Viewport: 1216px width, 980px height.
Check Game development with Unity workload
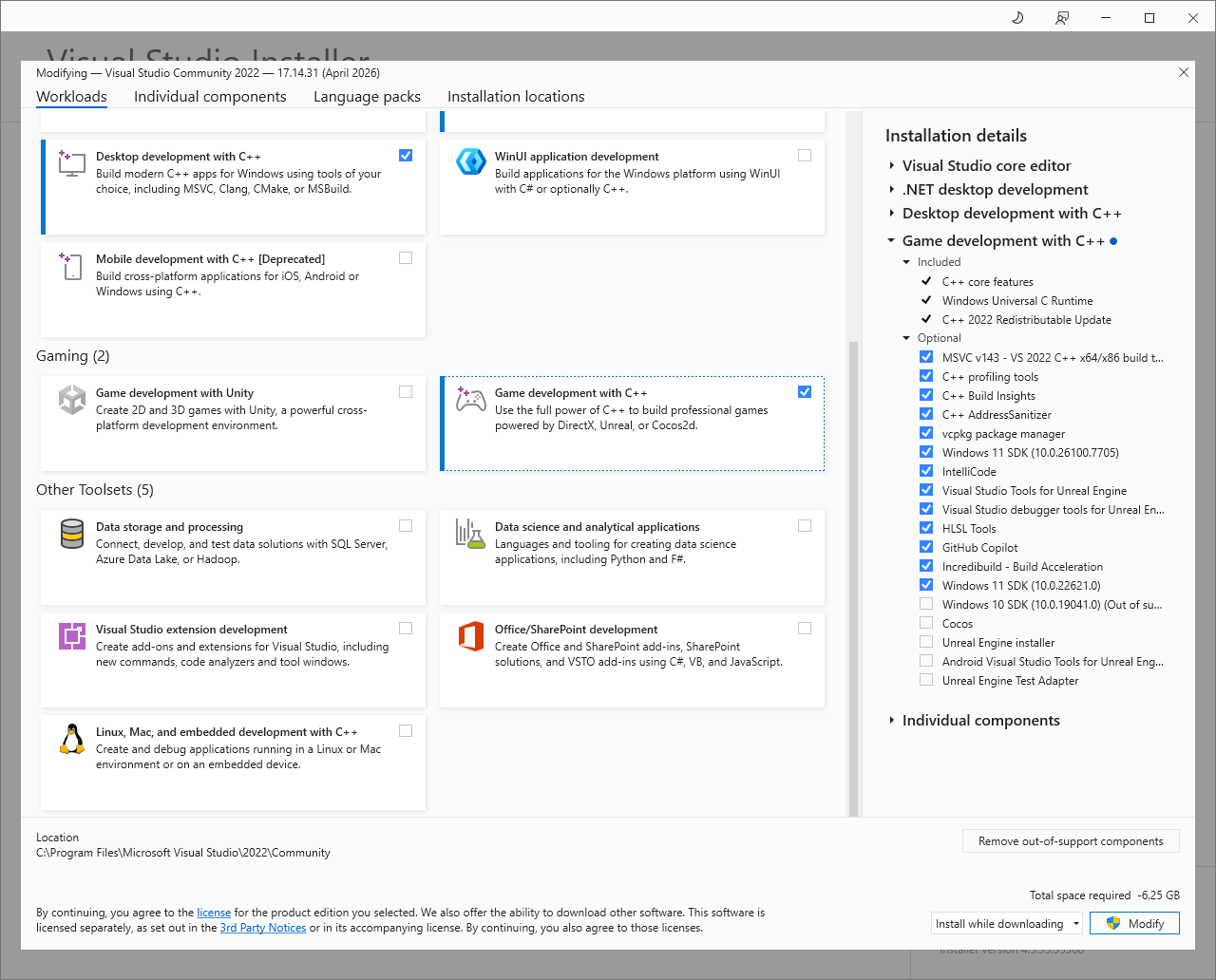[x=406, y=392]
